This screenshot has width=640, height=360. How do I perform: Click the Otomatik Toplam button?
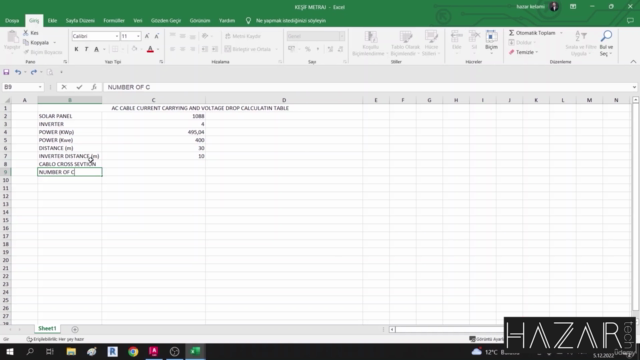tap(532, 33)
